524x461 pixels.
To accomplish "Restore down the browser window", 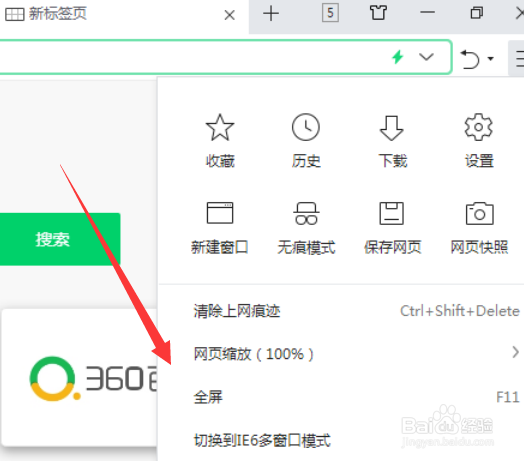I will pos(477,13).
